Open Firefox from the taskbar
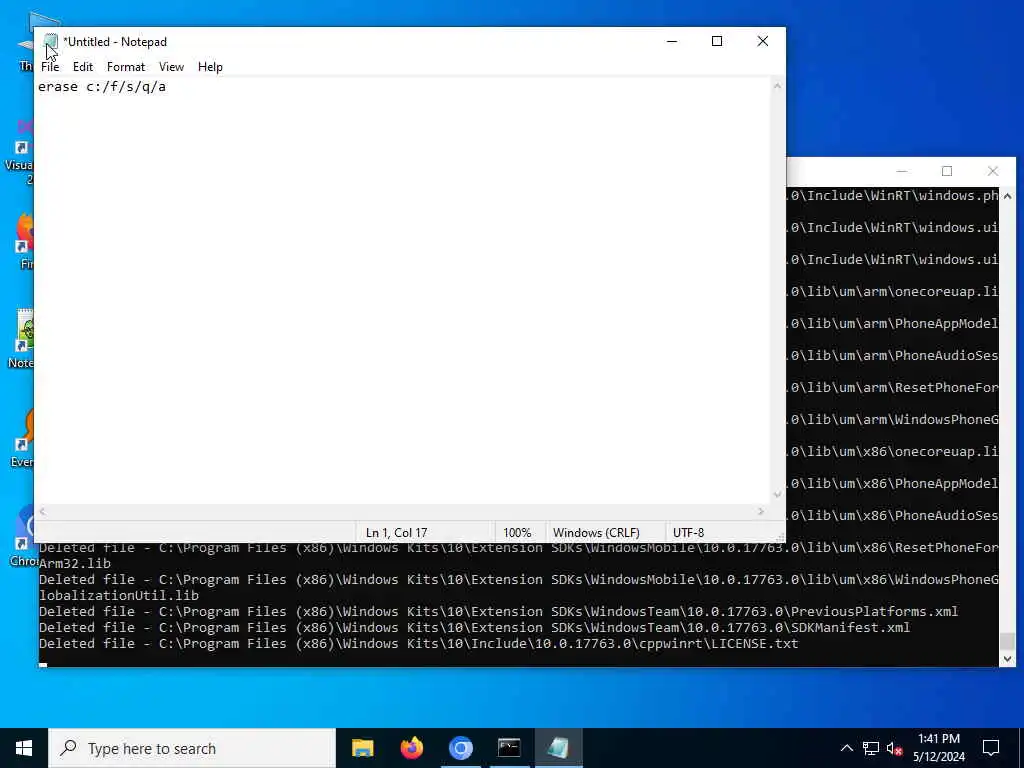 tap(411, 748)
